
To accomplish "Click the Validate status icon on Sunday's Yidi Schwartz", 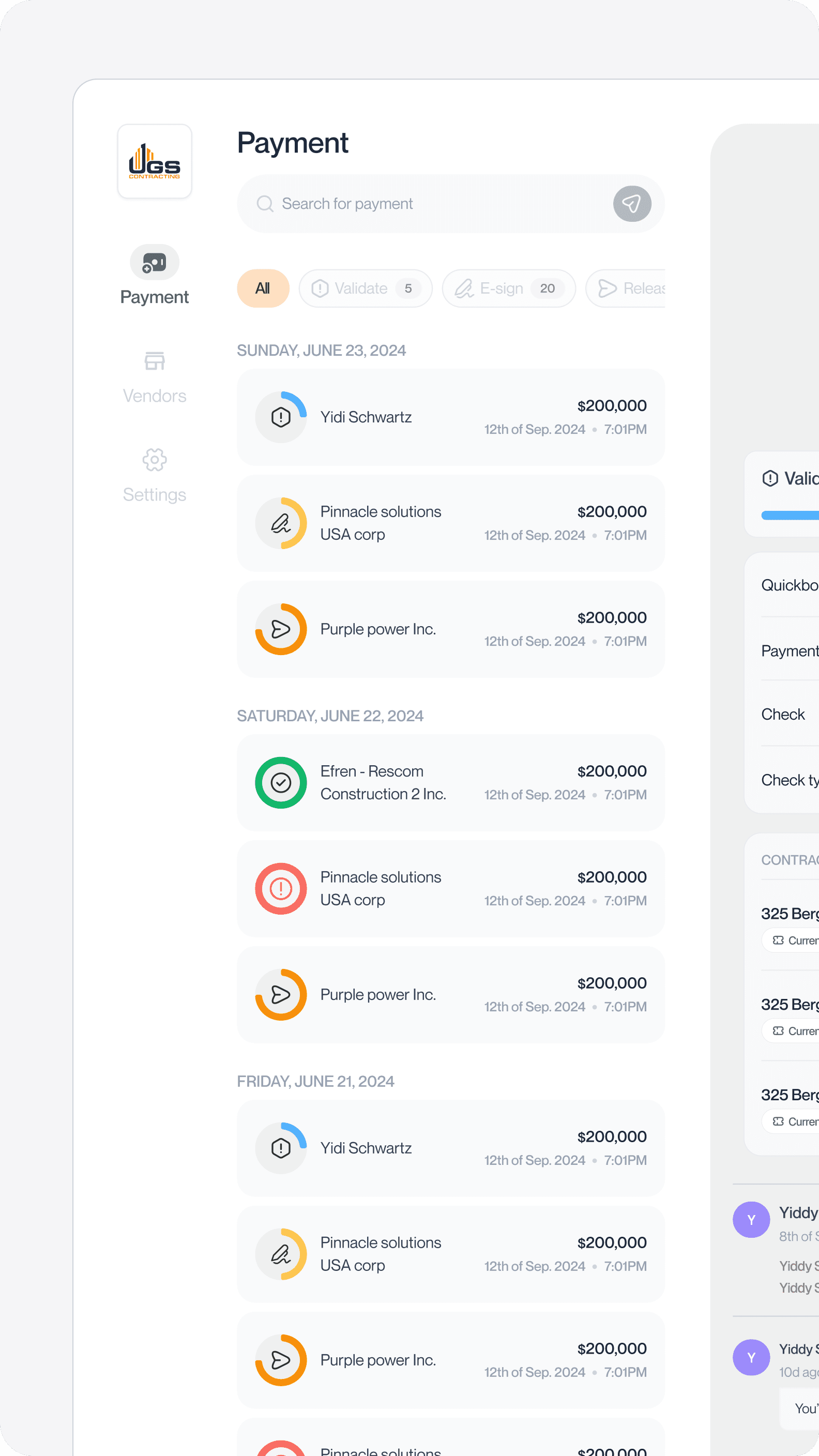I will coord(281,417).
